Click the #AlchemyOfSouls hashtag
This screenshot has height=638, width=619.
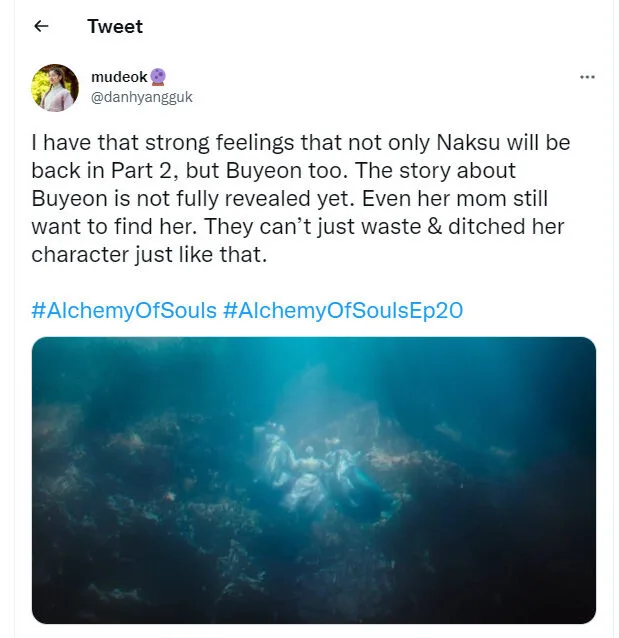[x=124, y=310]
